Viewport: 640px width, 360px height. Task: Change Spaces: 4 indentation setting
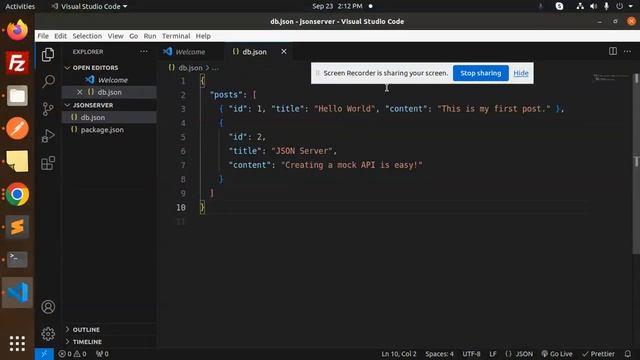439,354
